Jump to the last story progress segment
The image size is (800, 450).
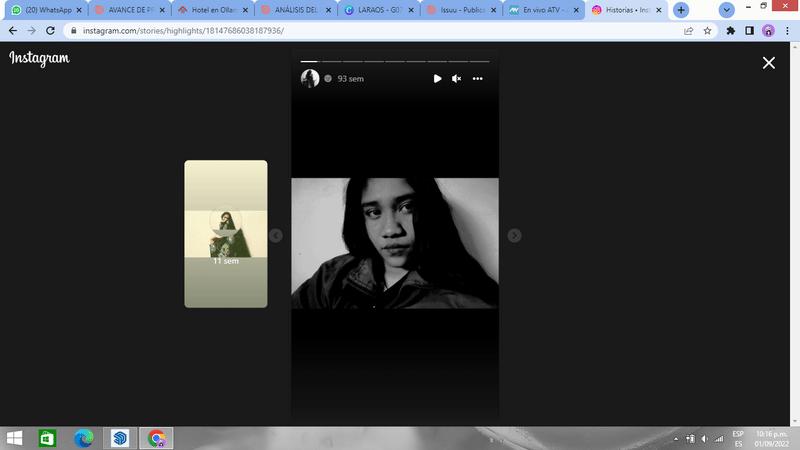click(480, 61)
